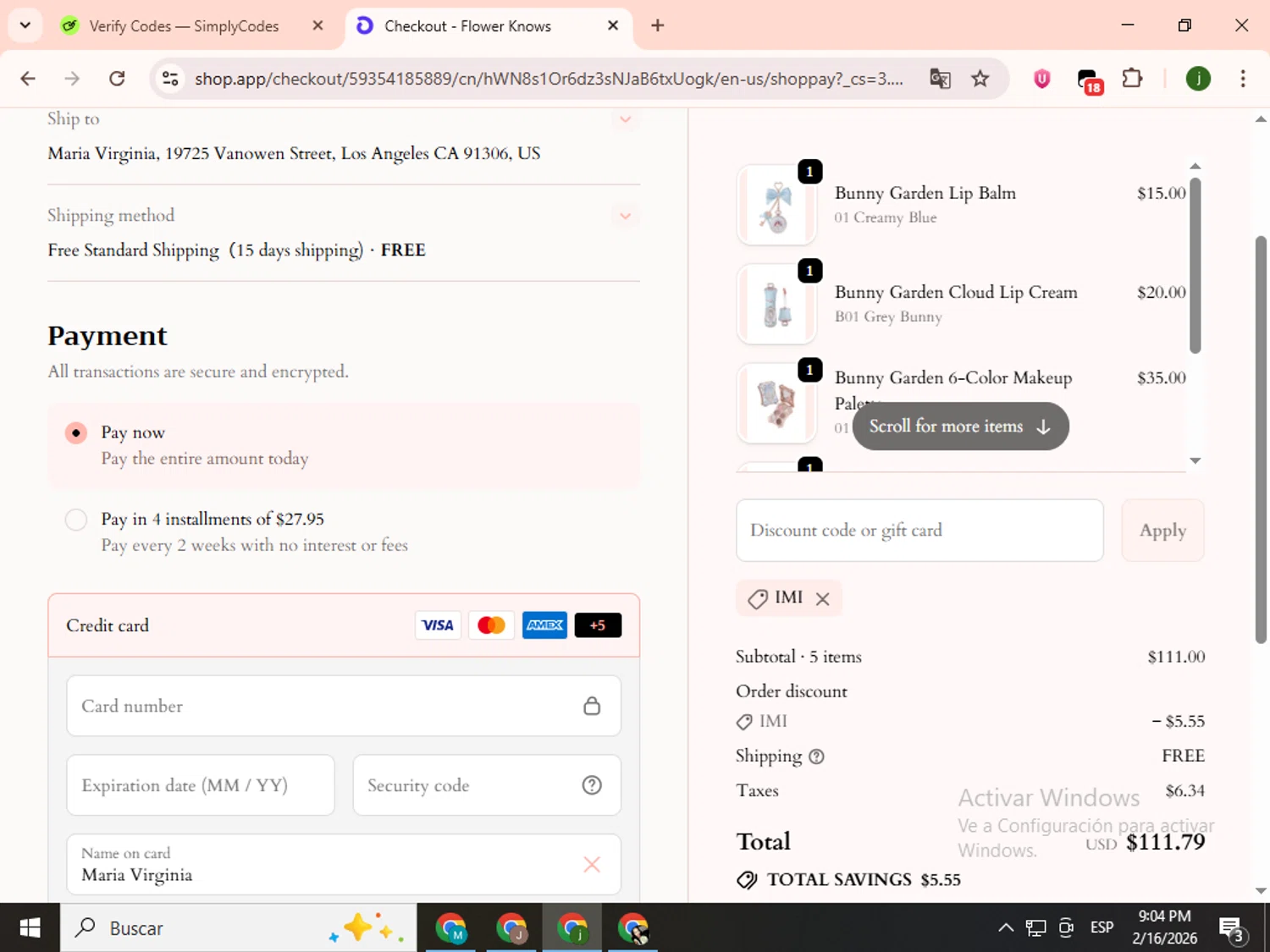Bookmark this page with the star icon

click(980, 79)
